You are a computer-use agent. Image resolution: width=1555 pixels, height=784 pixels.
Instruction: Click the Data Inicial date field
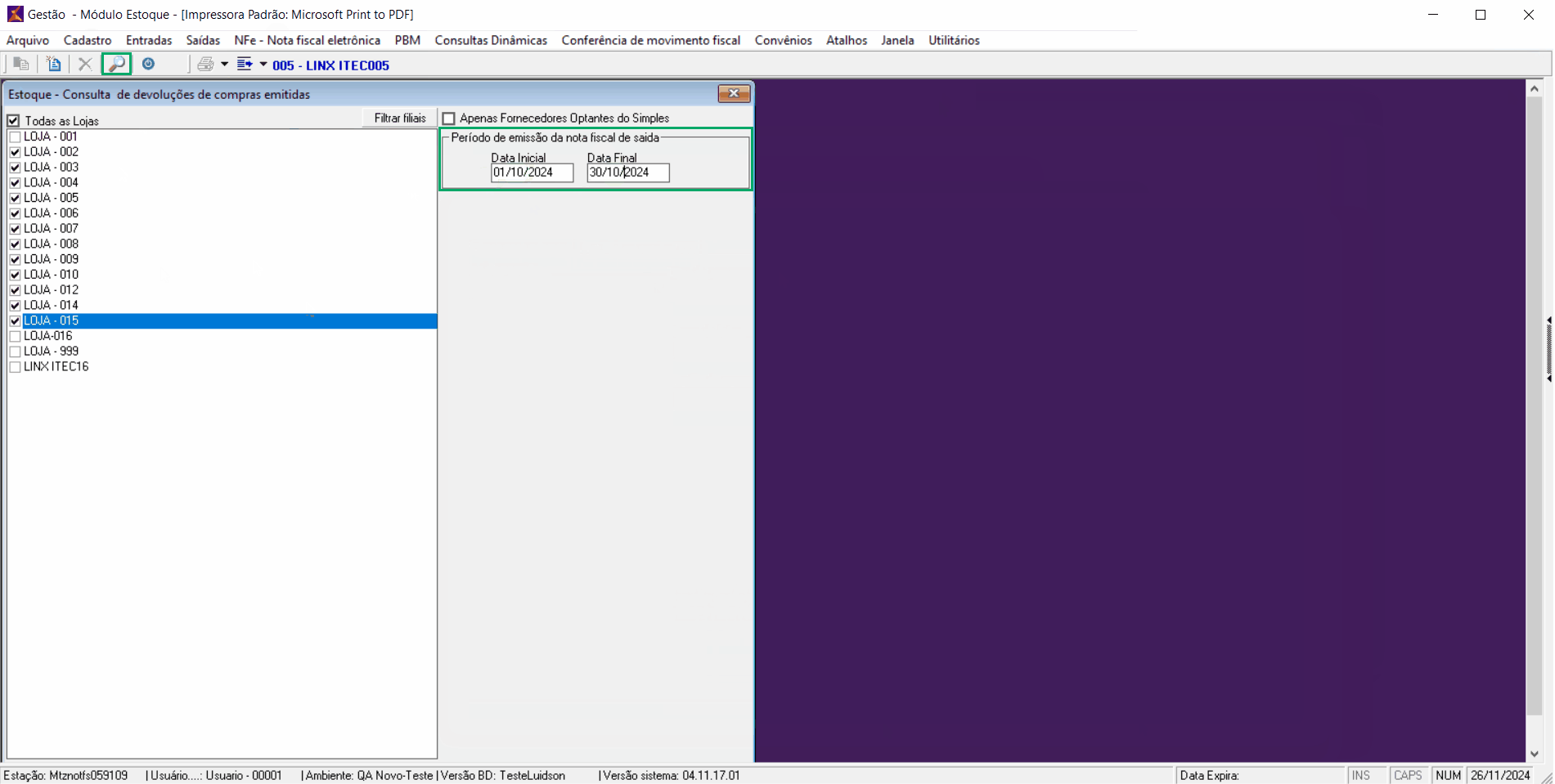click(533, 172)
